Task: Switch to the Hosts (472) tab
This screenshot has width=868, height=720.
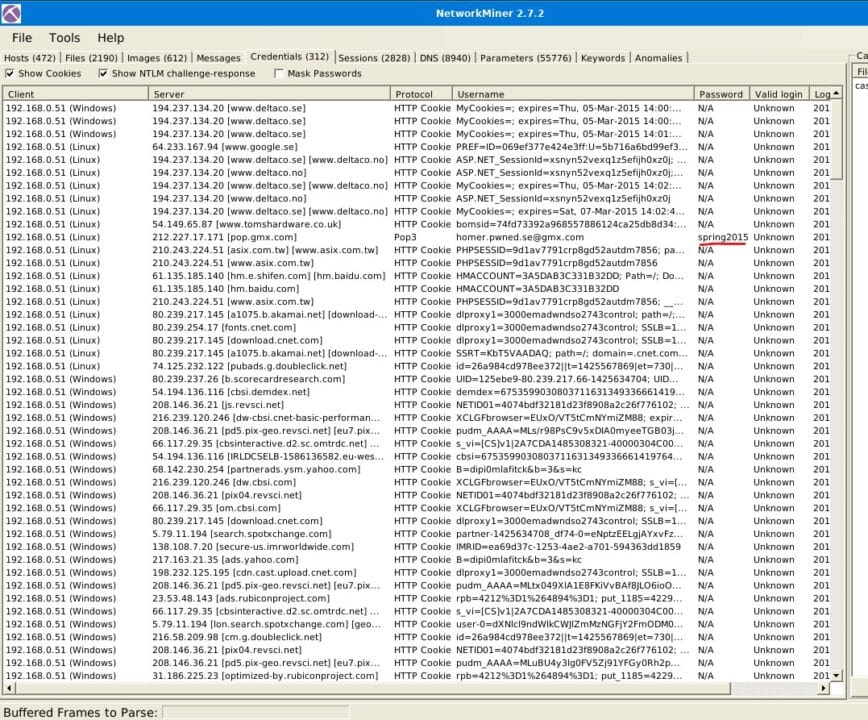Action: tap(30, 58)
